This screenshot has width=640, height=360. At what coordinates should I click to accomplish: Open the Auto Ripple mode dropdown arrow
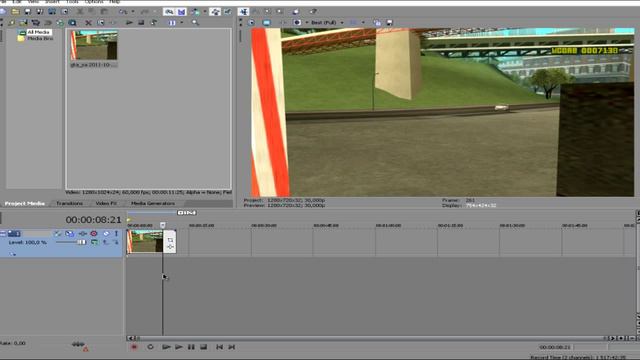pos(205,11)
